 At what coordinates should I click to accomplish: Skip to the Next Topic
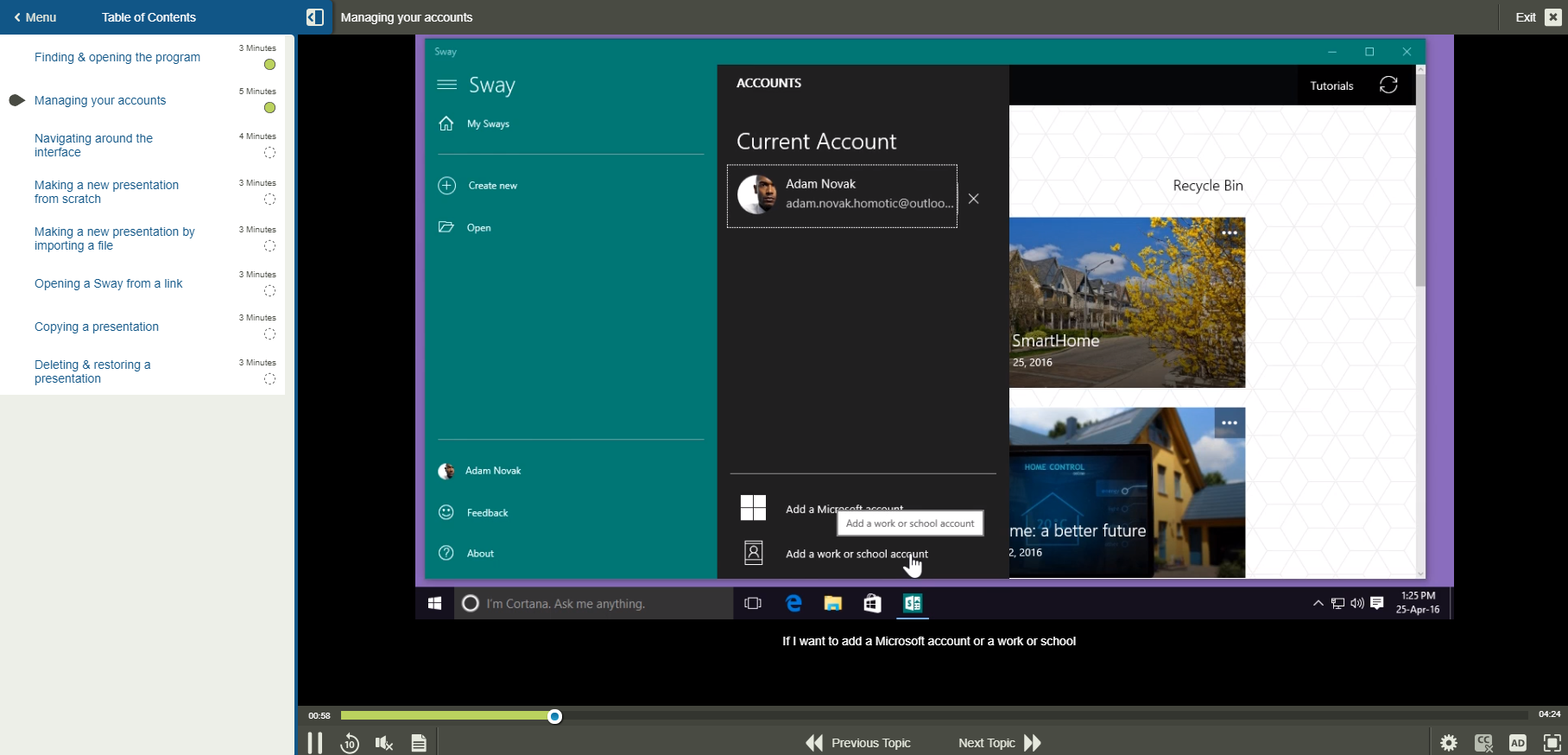tap(1000, 743)
